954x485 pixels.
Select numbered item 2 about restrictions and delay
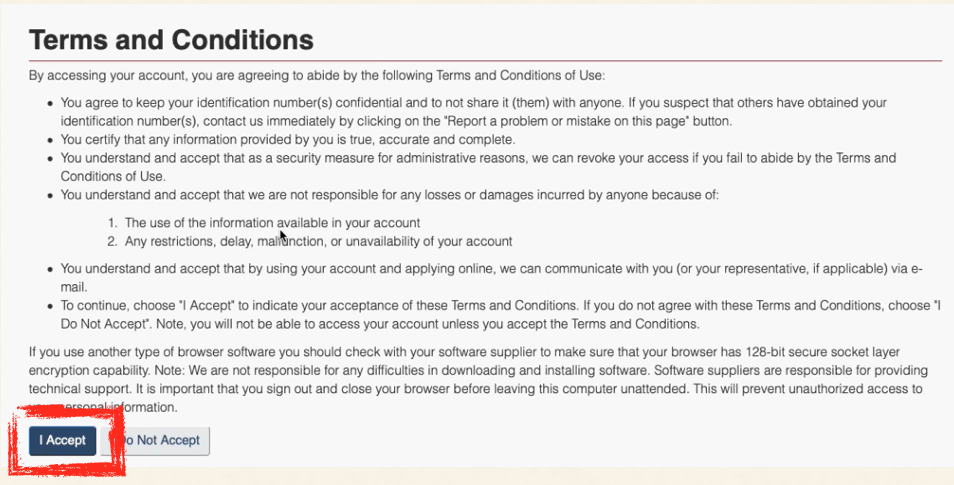click(x=318, y=241)
